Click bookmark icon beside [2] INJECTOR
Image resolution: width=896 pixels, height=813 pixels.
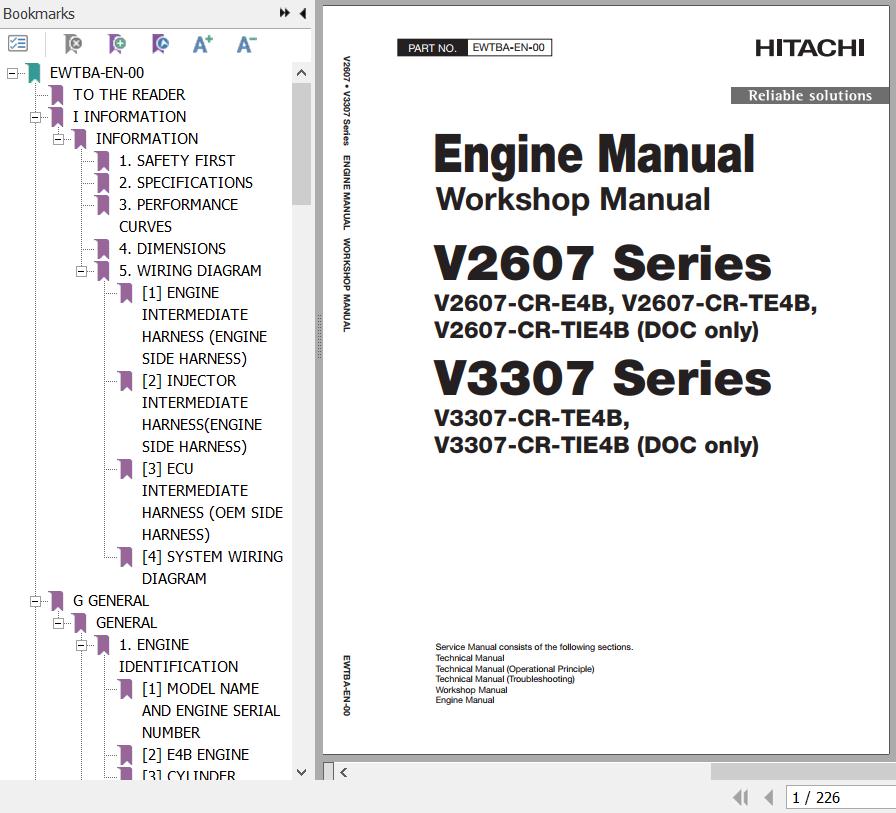(x=126, y=381)
